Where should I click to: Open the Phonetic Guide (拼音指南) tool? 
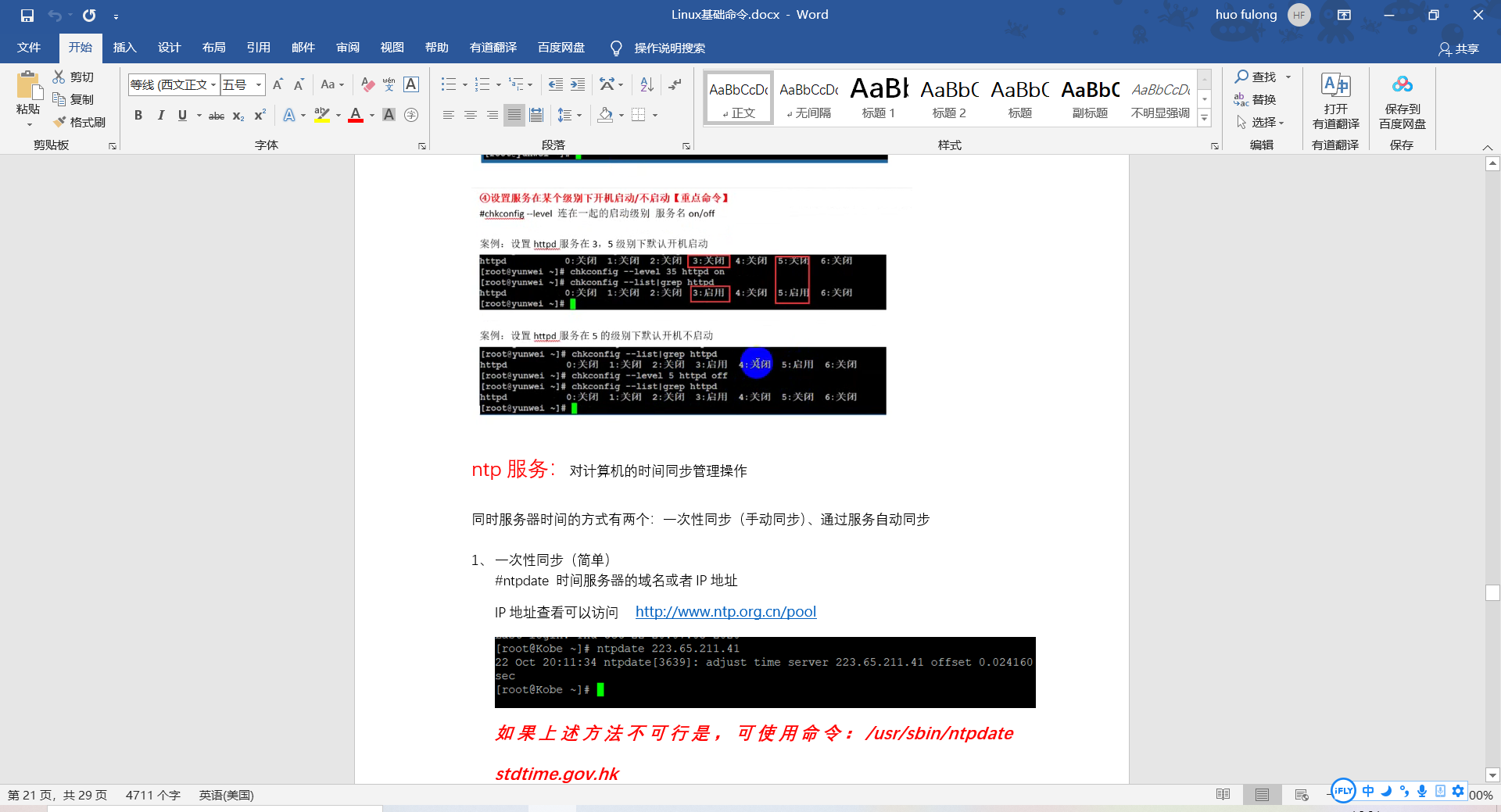(x=389, y=84)
